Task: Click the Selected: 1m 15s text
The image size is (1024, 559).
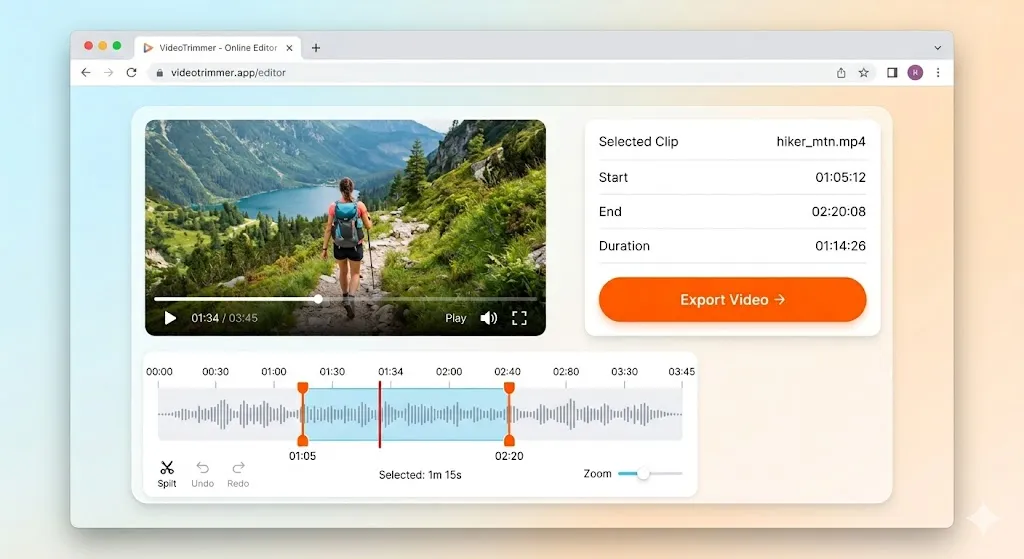Action: pyautogui.click(x=420, y=475)
